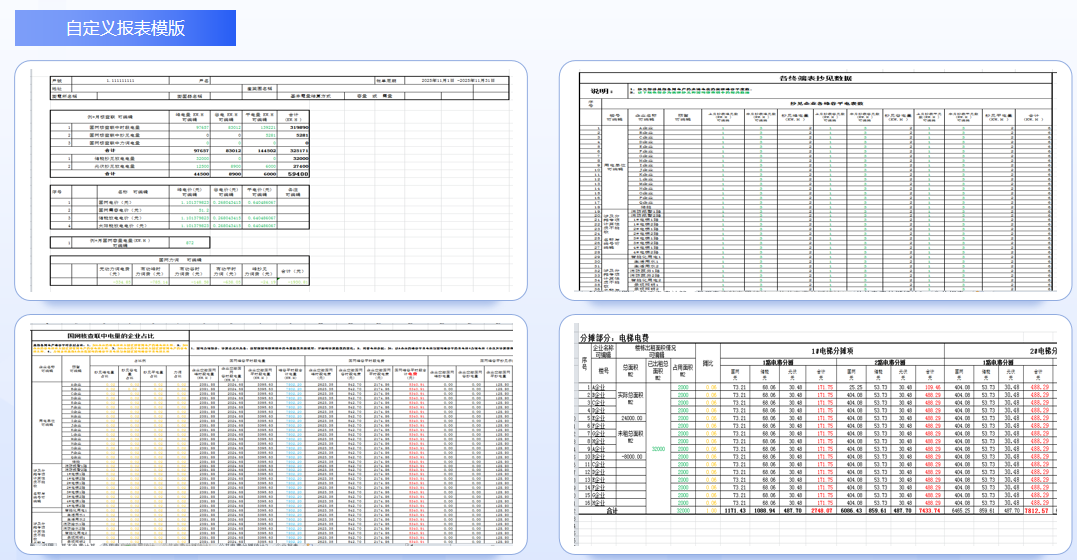This screenshot has width=1077, height=560.
Task: Open the 各终端表抄见数据 template thumbnail
Action: pyautogui.click(x=815, y=180)
